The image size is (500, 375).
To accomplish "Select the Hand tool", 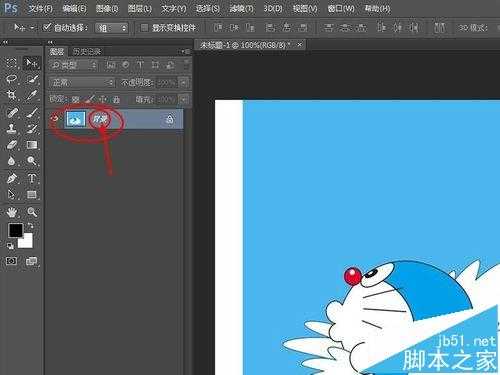I will (x=11, y=212).
